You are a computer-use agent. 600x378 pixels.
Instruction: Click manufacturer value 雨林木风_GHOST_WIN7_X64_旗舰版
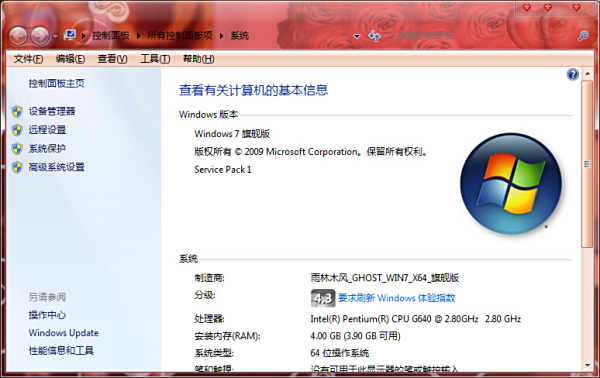click(385, 278)
